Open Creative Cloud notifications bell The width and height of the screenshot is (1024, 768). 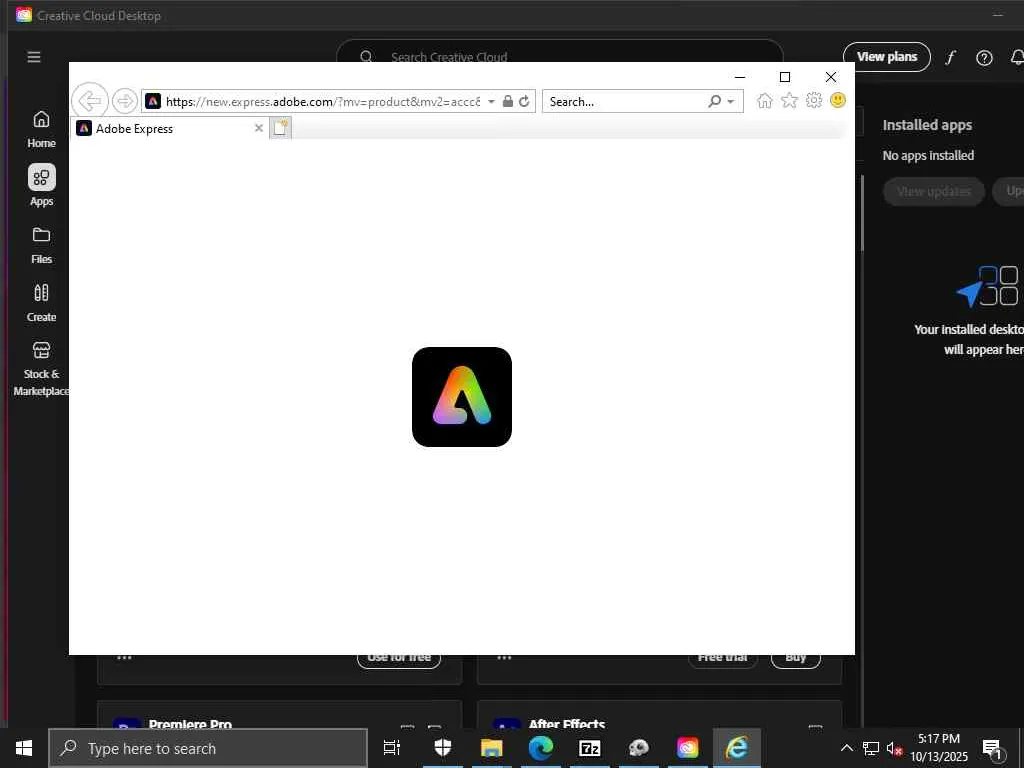(x=1017, y=57)
